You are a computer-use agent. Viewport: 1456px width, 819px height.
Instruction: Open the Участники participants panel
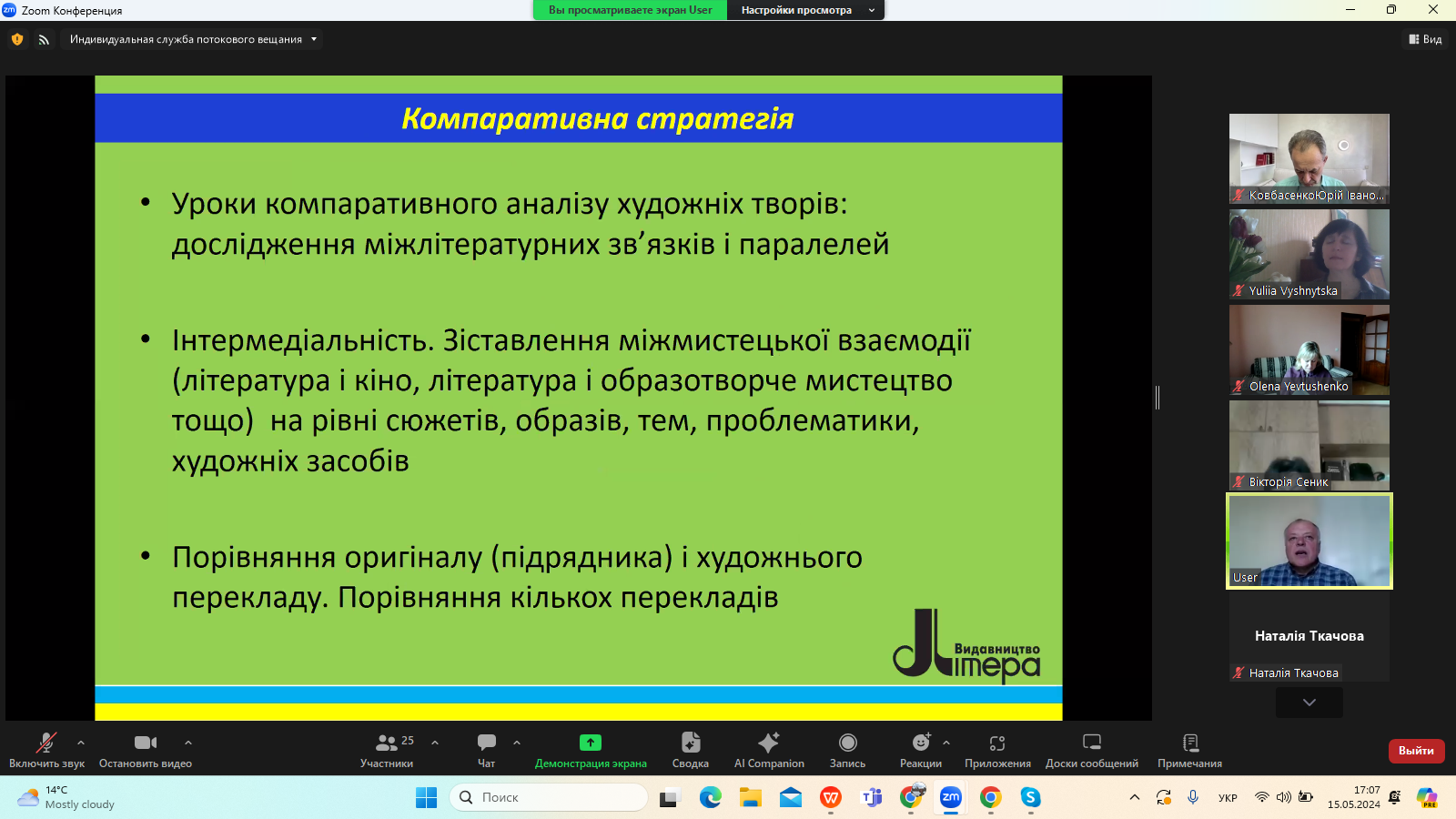(387, 750)
